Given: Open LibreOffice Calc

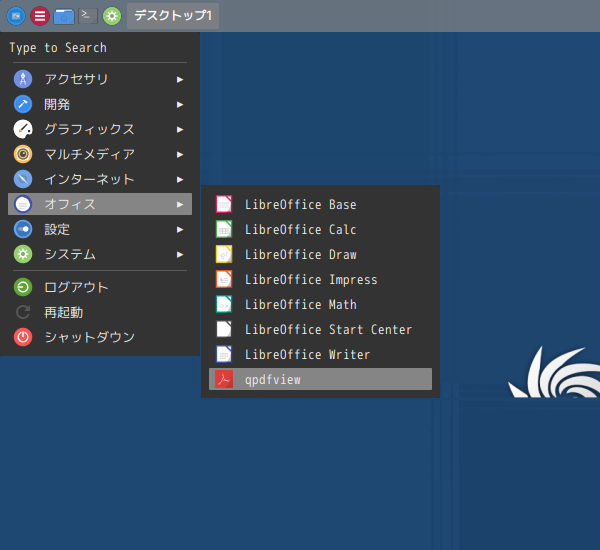Looking at the screenshot, I should pyautogui.click(x=300, y=229).
